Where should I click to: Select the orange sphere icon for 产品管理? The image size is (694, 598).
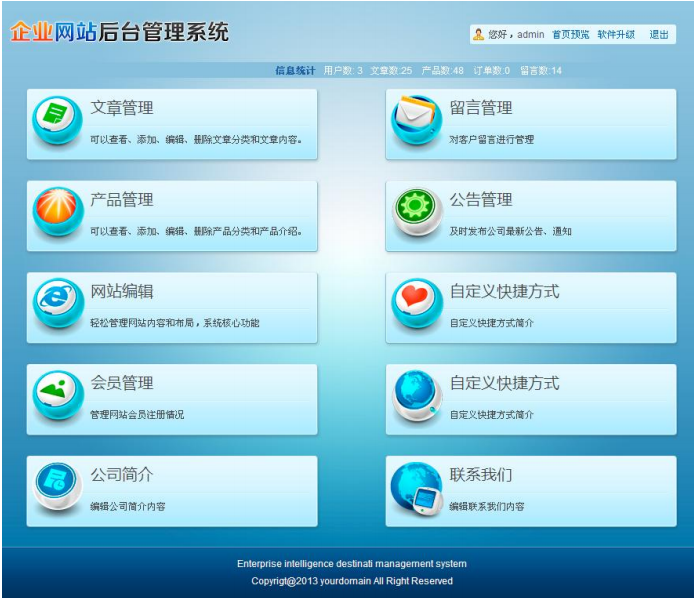tap(57, 210)
